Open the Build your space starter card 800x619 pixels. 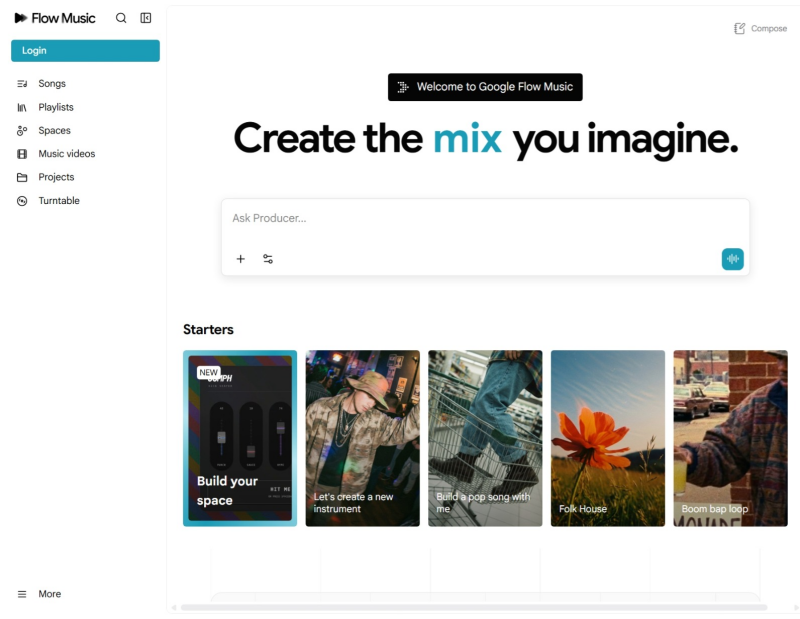point(240,438)
